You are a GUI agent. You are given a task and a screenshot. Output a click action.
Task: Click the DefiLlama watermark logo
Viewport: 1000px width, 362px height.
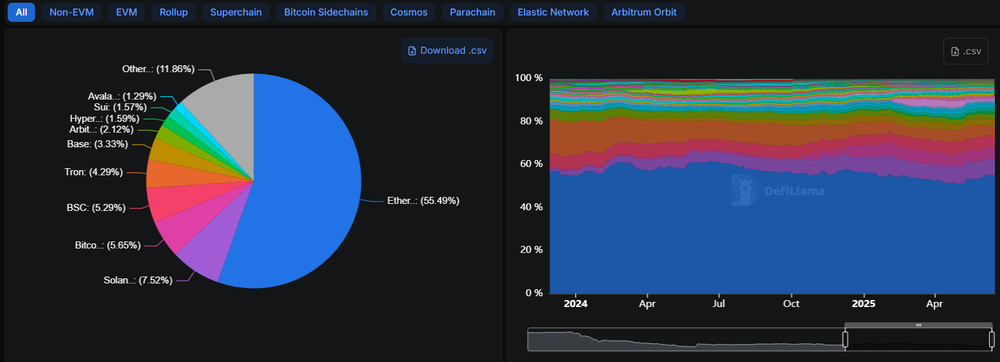(x=777, y=191)
